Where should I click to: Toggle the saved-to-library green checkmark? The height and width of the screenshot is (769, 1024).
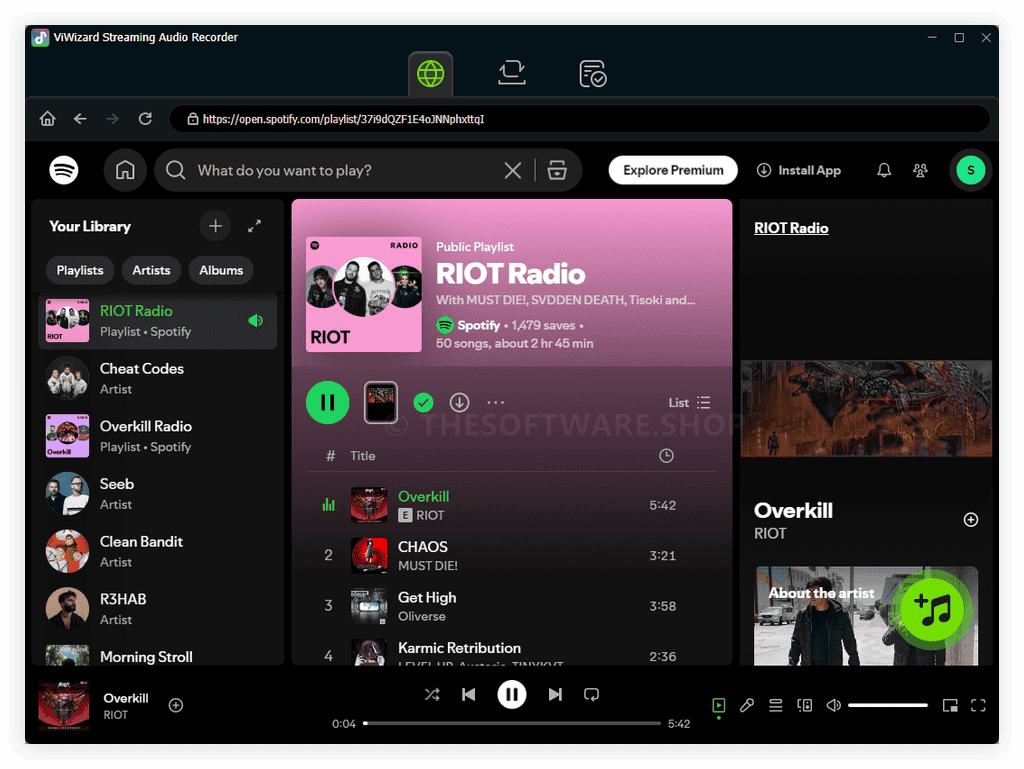click(x=423, y=403)
